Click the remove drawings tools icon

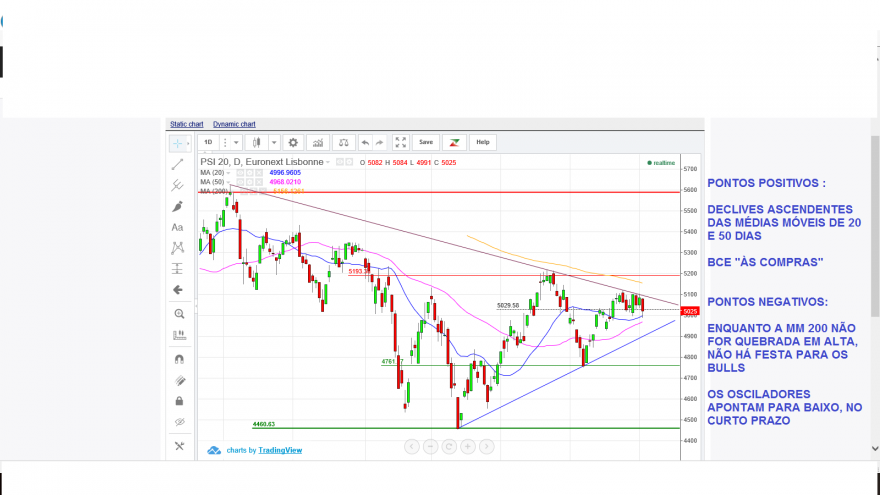179,446
